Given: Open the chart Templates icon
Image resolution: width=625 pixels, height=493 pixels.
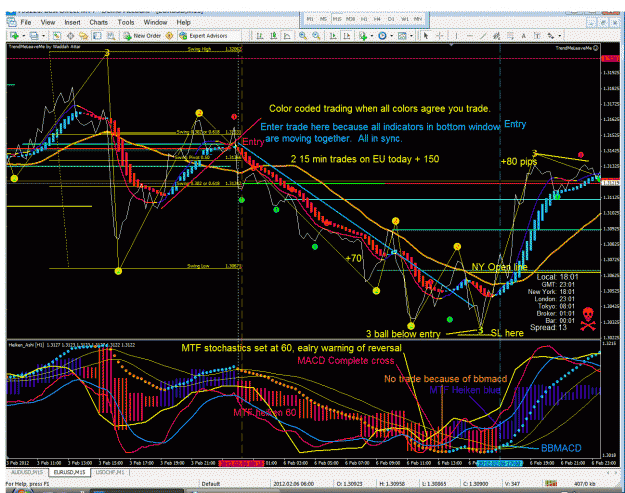Looking at the screenshot, I should [402, 36].
